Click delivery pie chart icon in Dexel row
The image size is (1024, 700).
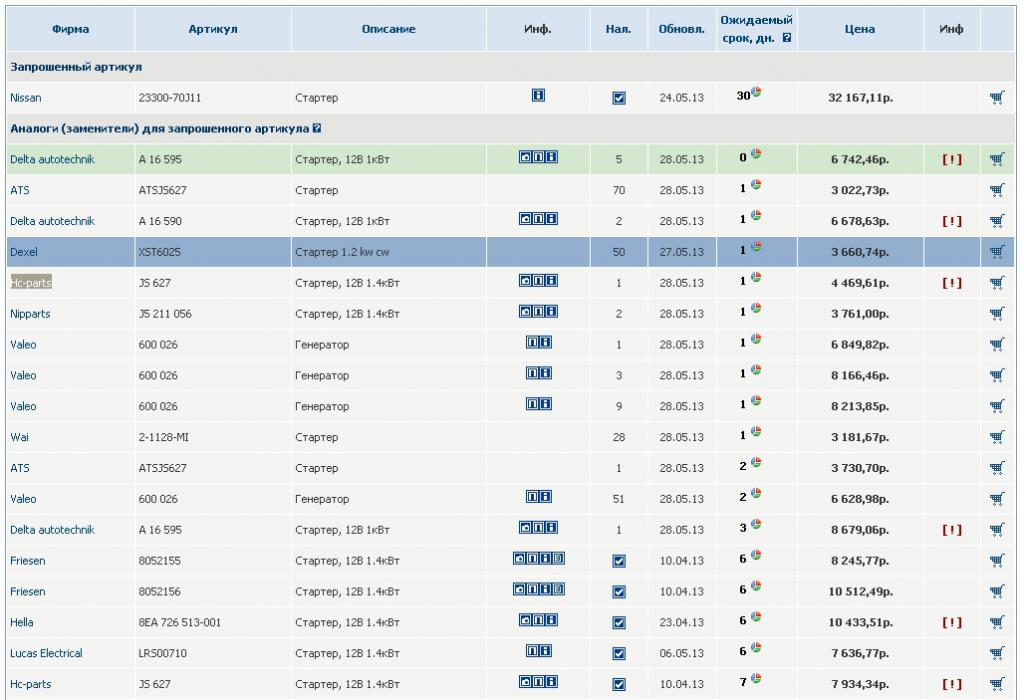pos(756,246)
